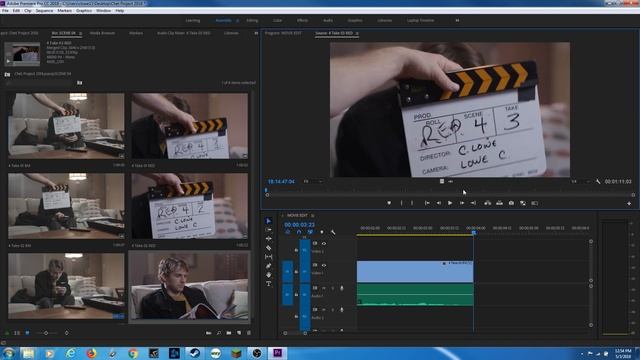Toggle the V1 source patching button
Image resolution: width=640 pixels, height=360 pixels.
point(287,272)
